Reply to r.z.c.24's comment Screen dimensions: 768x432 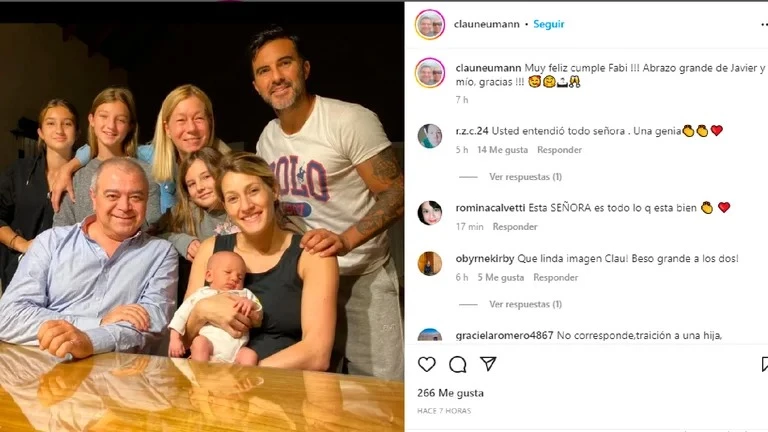point(560,150)
